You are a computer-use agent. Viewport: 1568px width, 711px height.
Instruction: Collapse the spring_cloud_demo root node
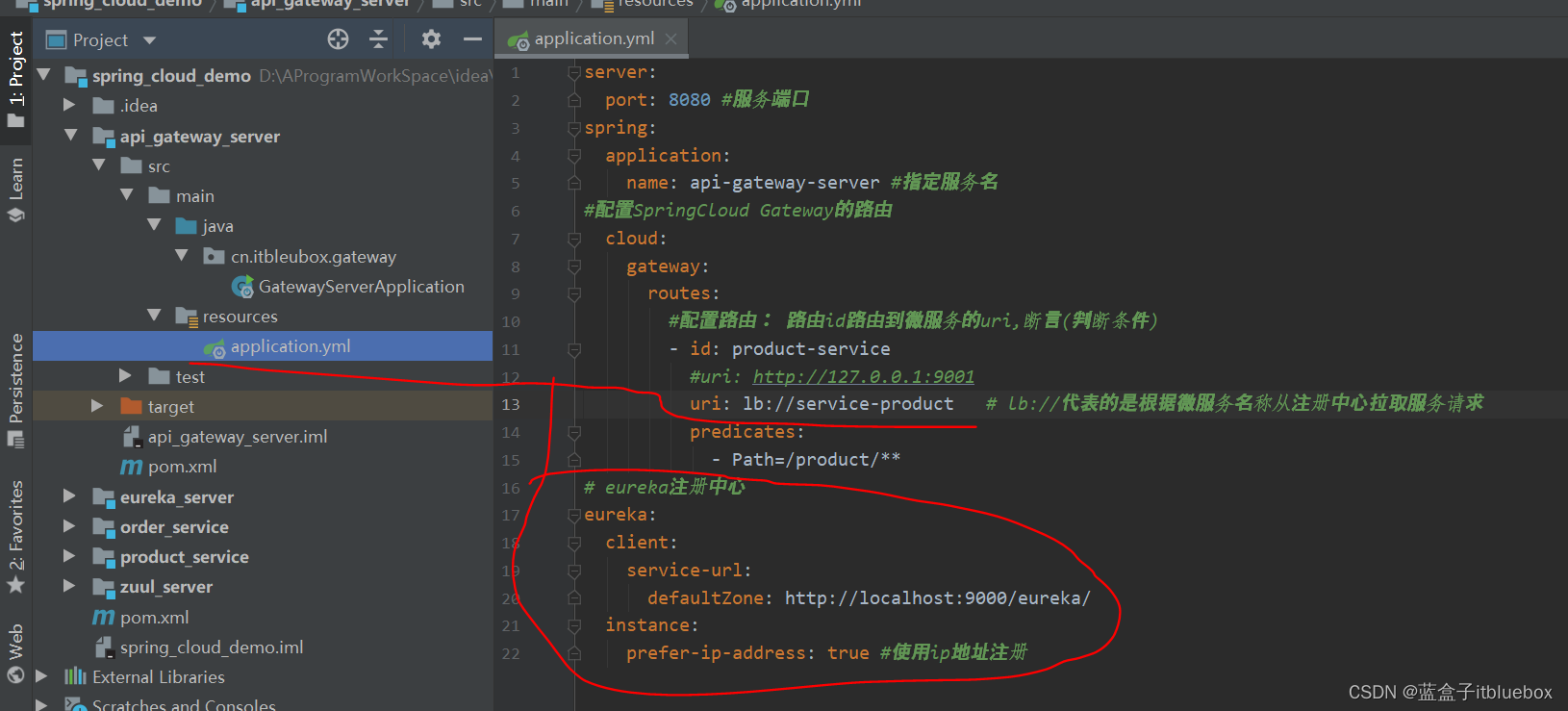click(x=44, y=75)
